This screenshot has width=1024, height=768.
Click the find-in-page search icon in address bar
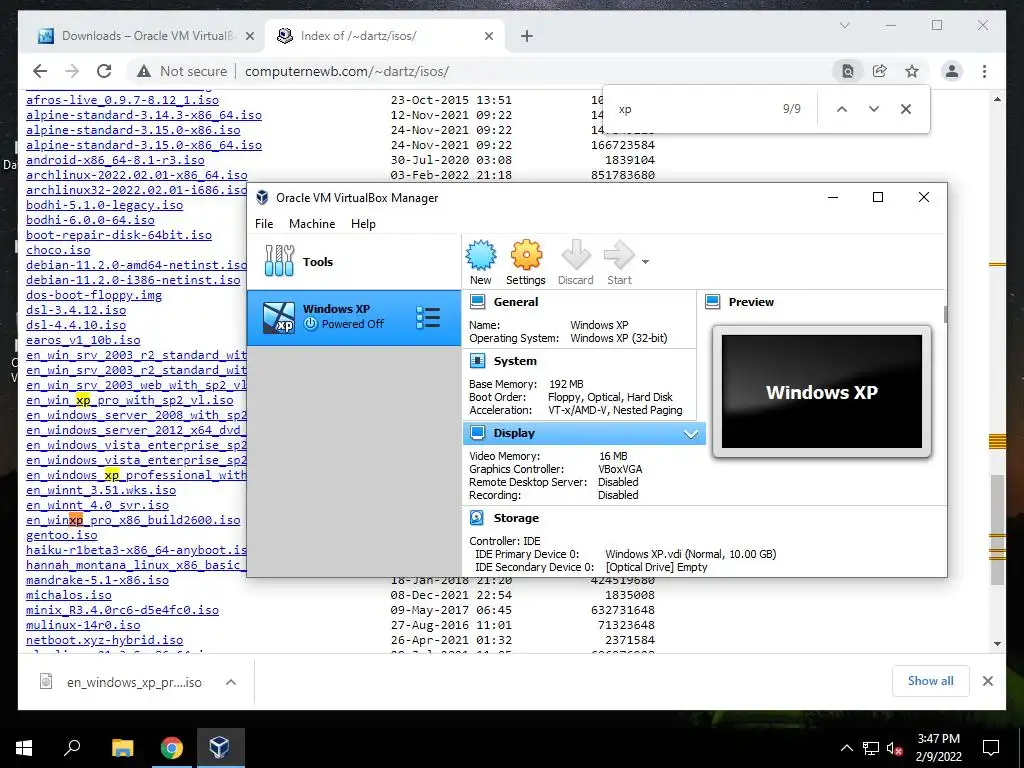click(847, 71)
